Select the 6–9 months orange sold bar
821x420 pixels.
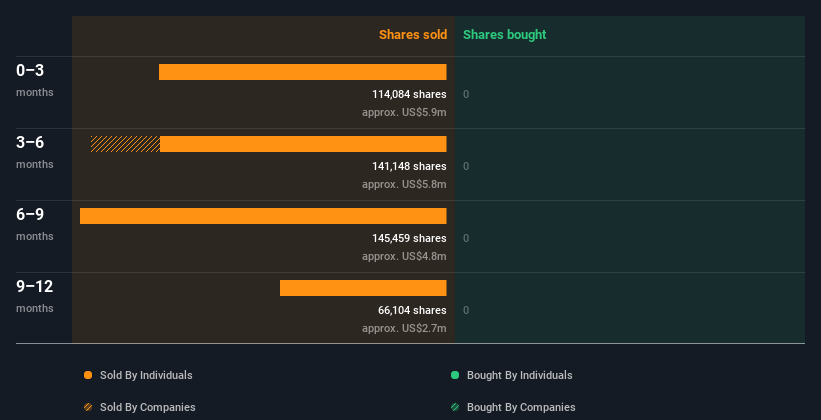click(x=263, y=216)
